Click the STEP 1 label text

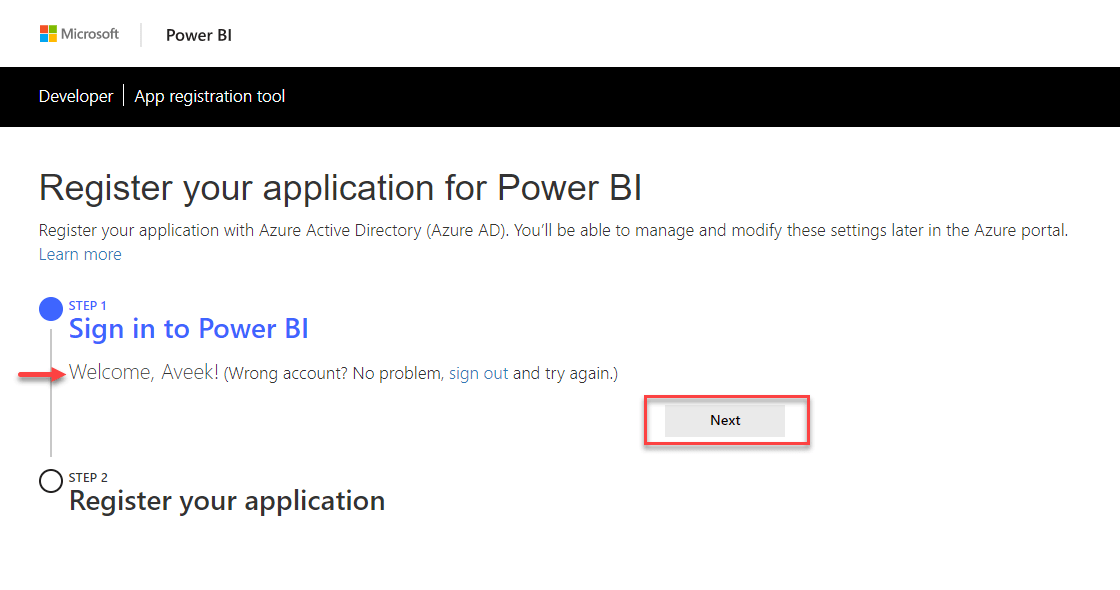(x=88, y=305)
